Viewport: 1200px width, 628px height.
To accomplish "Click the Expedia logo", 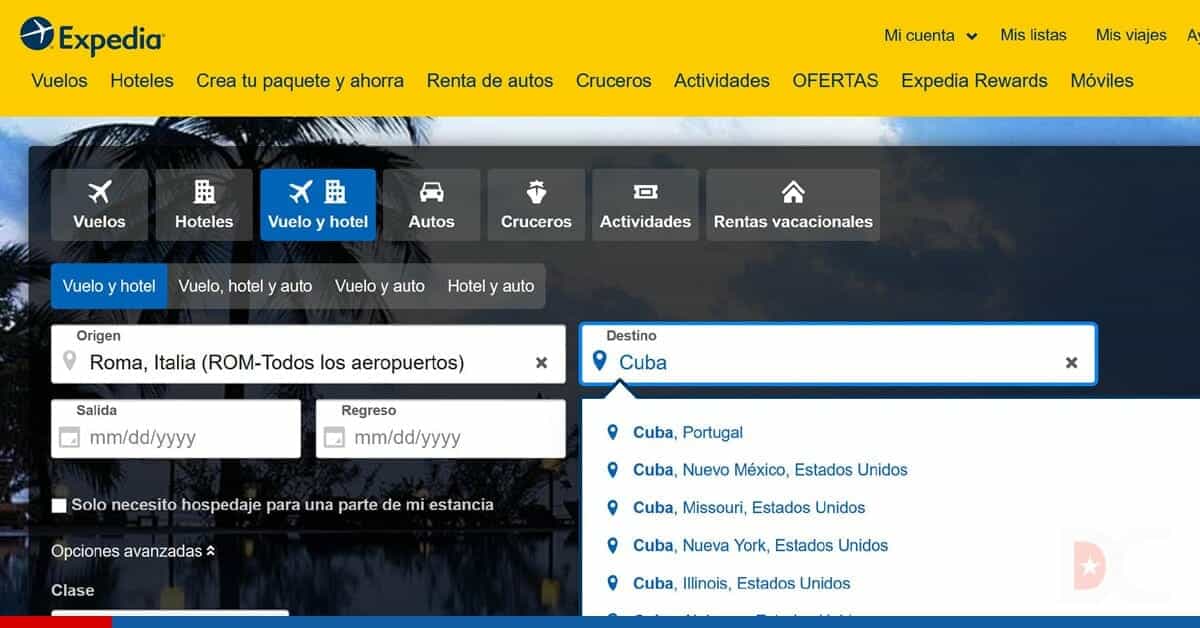I will pyautogui.click(x=92, y=36).
